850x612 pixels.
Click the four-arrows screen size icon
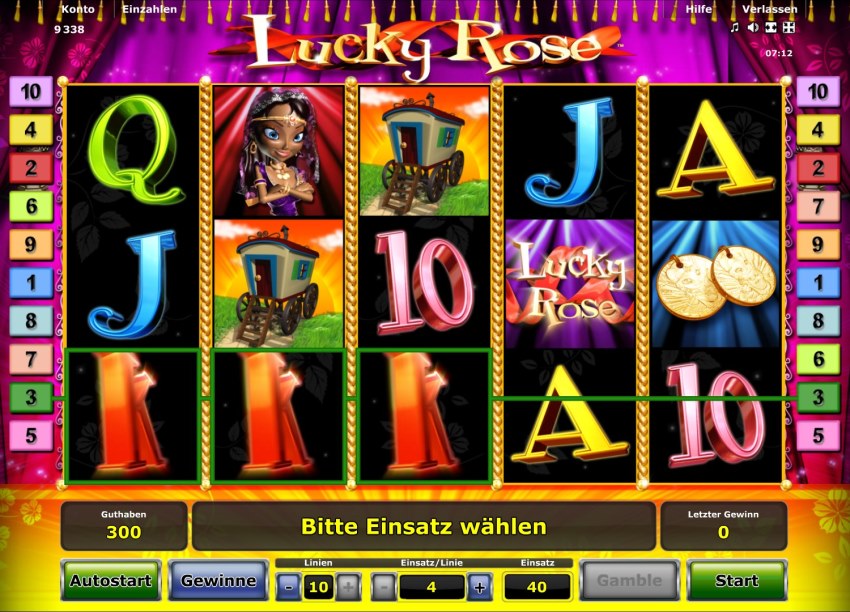coord(789,27)
